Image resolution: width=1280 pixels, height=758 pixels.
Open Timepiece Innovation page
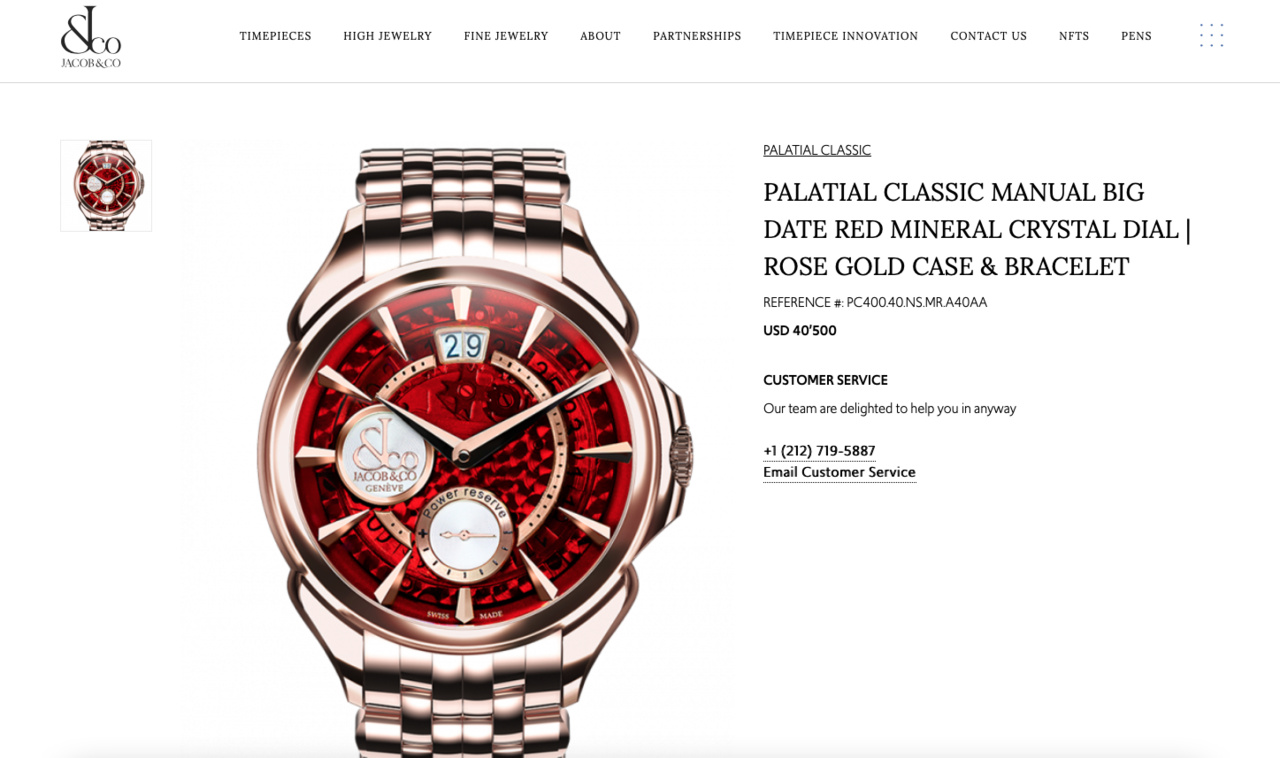click(845, 36)
